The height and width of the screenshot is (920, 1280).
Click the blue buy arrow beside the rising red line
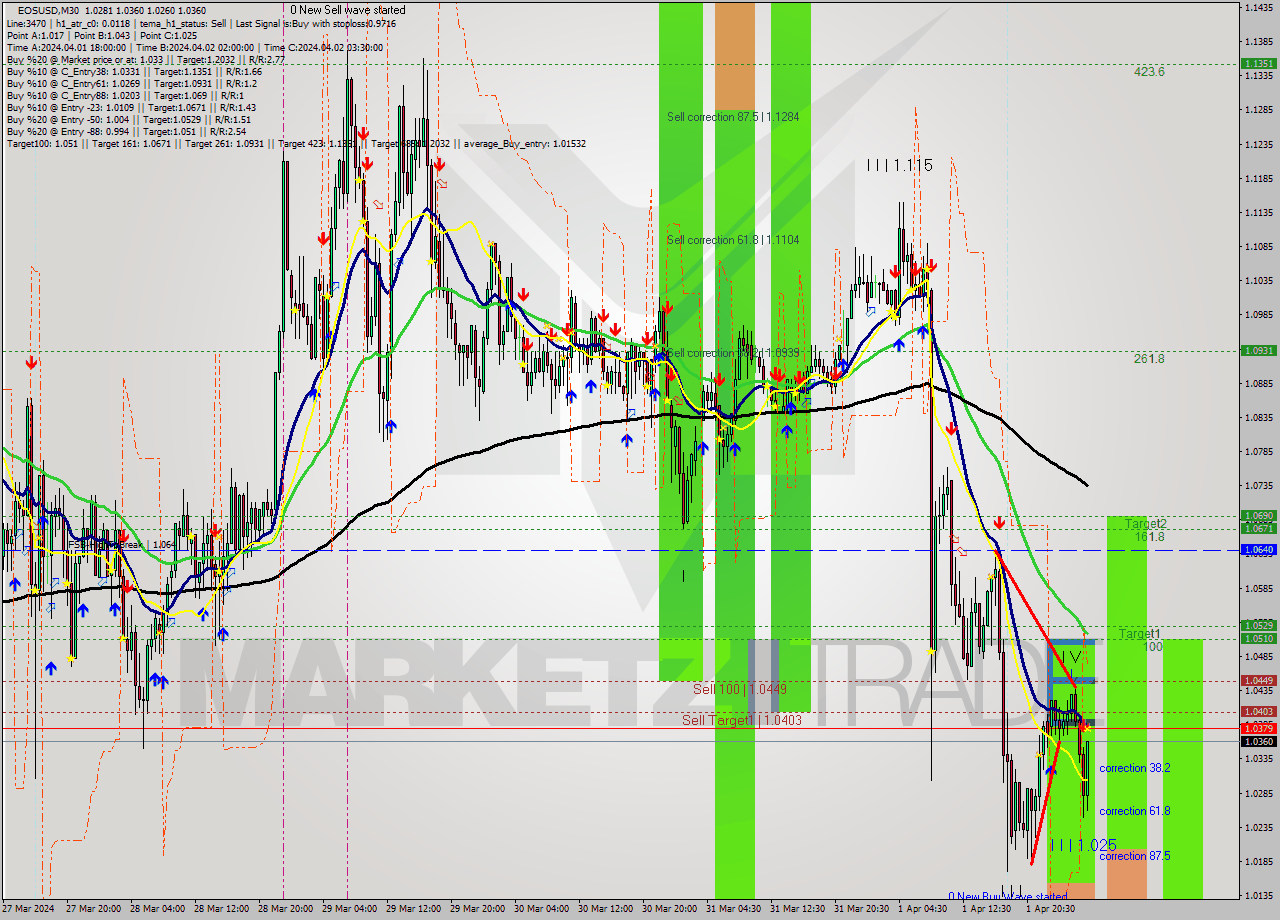tap(1050, 767)
